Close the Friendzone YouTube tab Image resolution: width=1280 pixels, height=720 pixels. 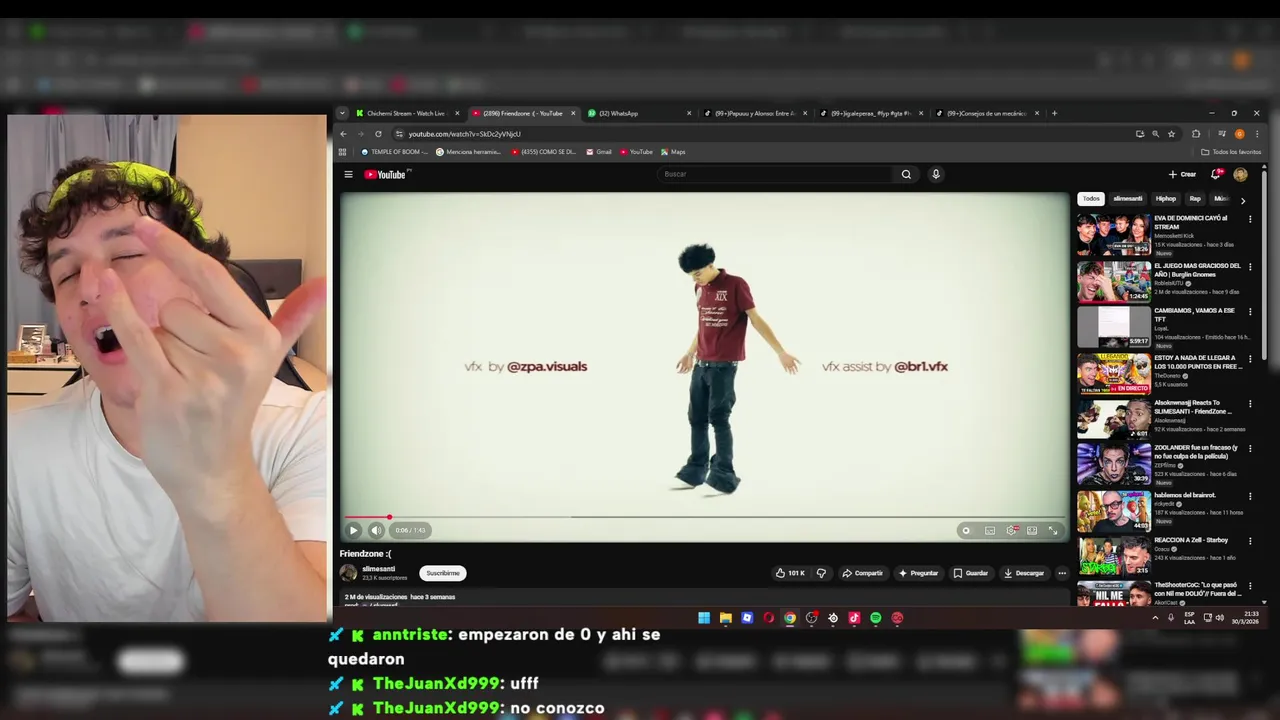[x=573, y=113]
